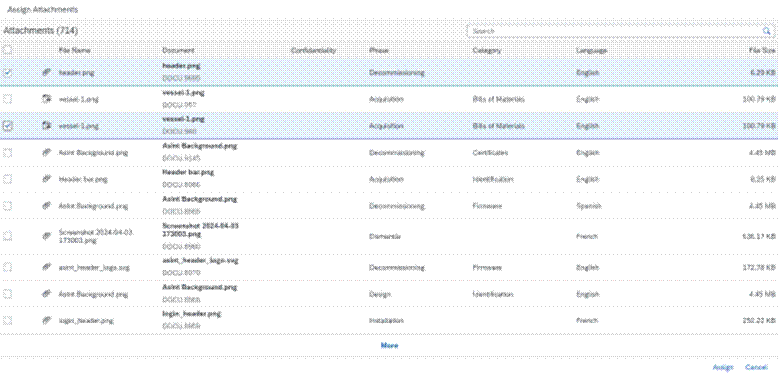Click the paperclip icon beside Header bar.png
The width and height of the screenshot is (778, 376).
[47, 179]
